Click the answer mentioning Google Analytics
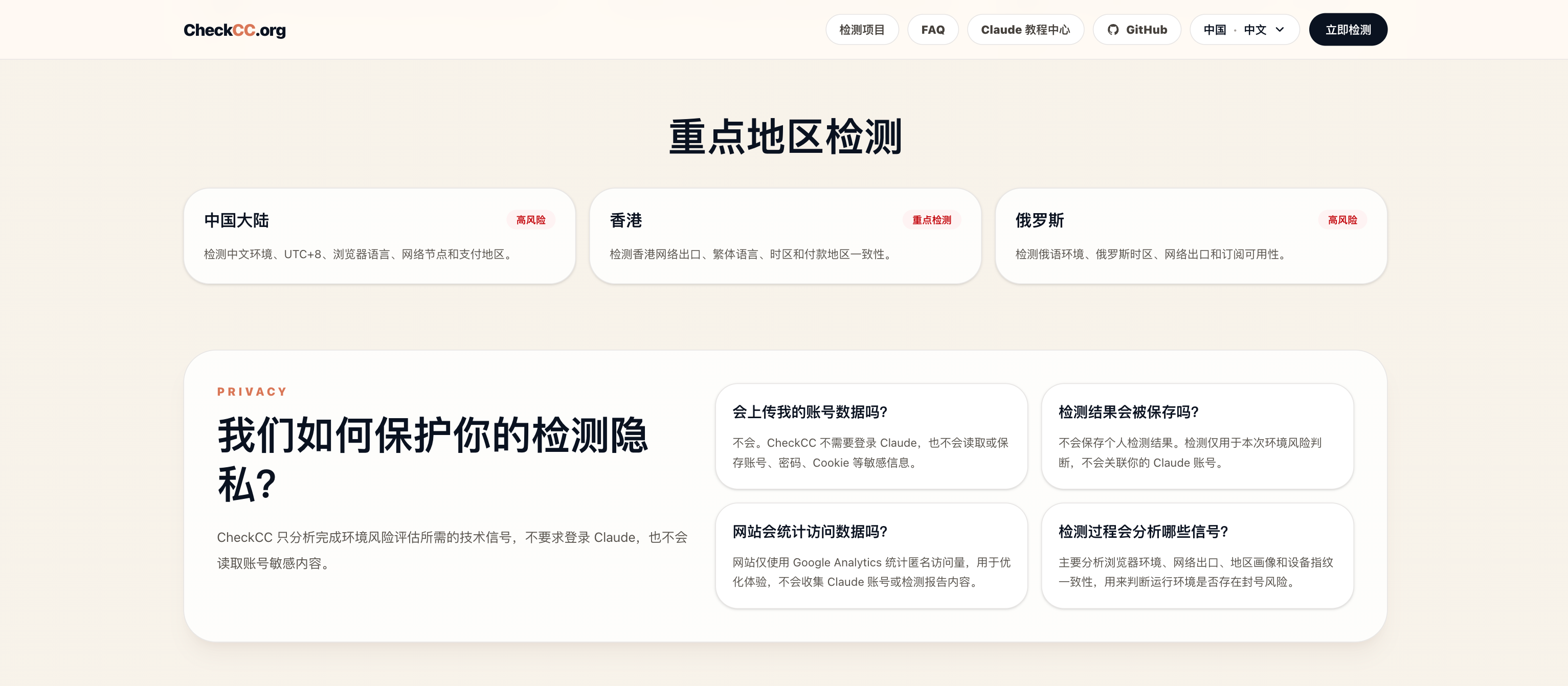1568x686 pixels. coord(871,571)
